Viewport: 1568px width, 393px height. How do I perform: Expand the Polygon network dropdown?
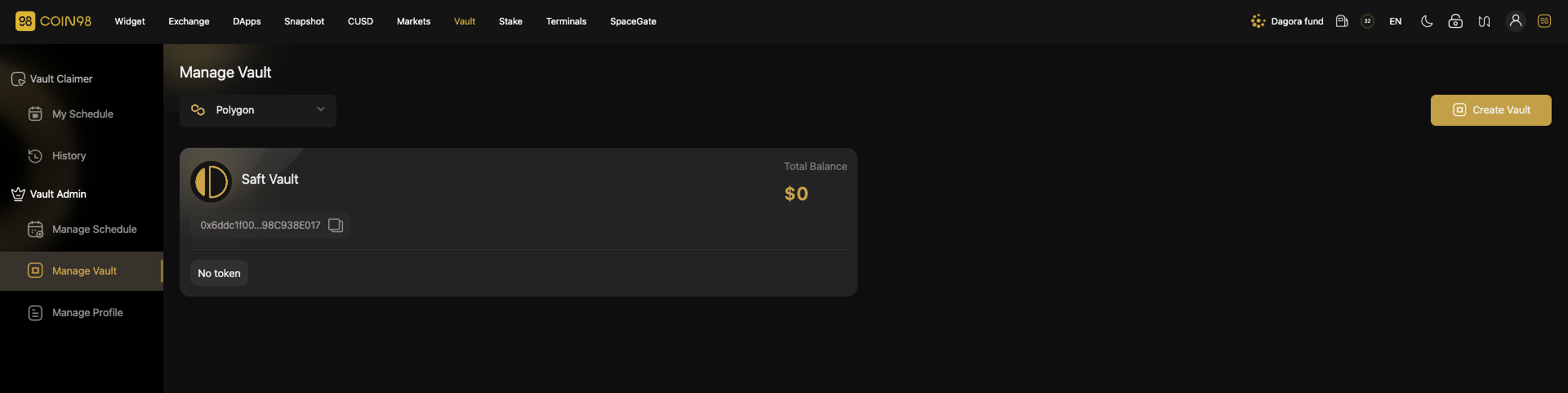[x=258, y=110]
